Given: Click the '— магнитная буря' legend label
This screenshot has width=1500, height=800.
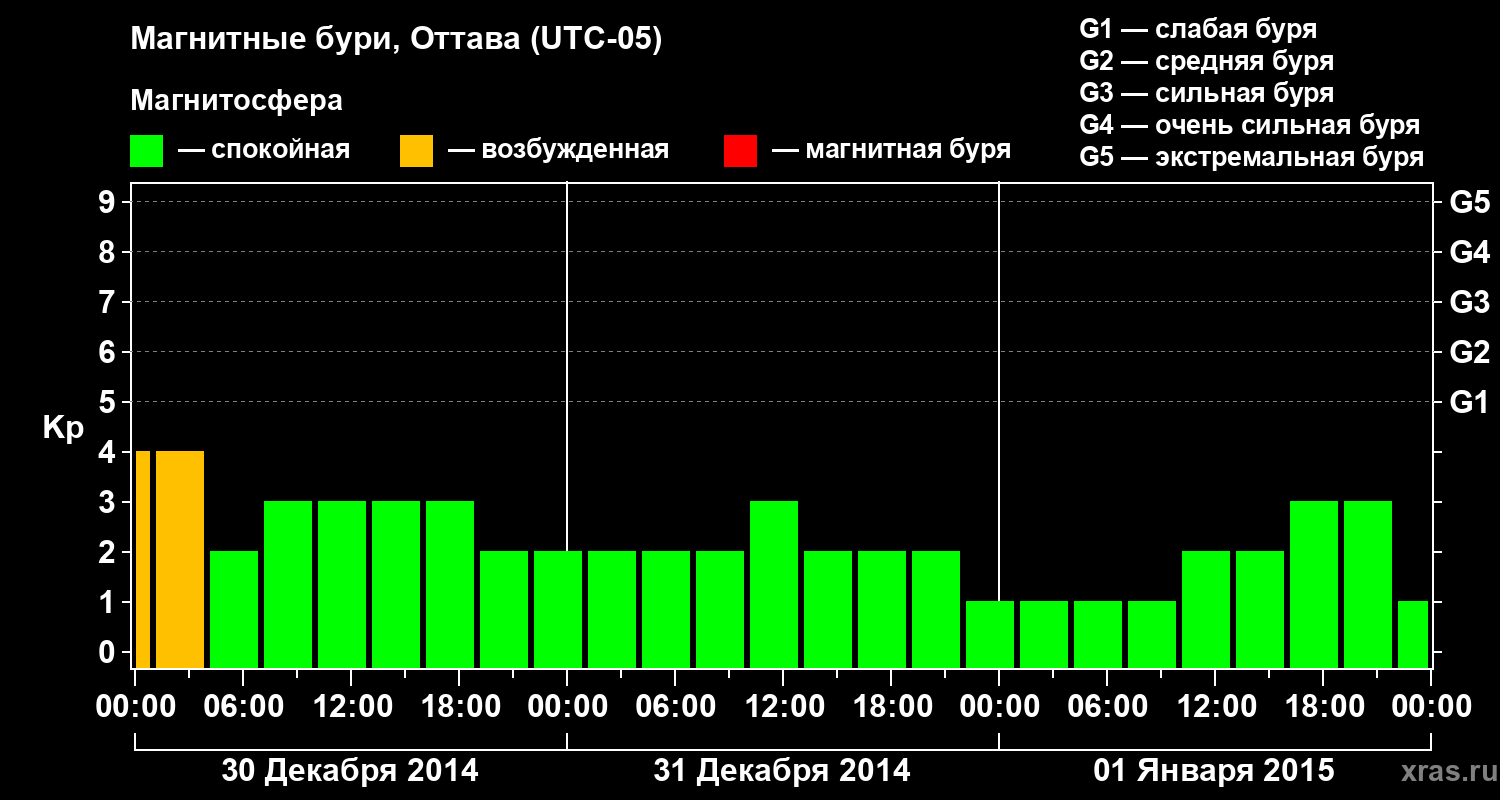Looking at the screenshot, I should point(891,151).
